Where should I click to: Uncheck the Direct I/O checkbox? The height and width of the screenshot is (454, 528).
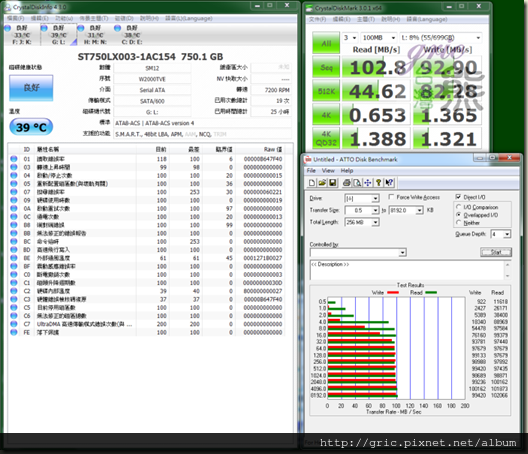[458, 197]
